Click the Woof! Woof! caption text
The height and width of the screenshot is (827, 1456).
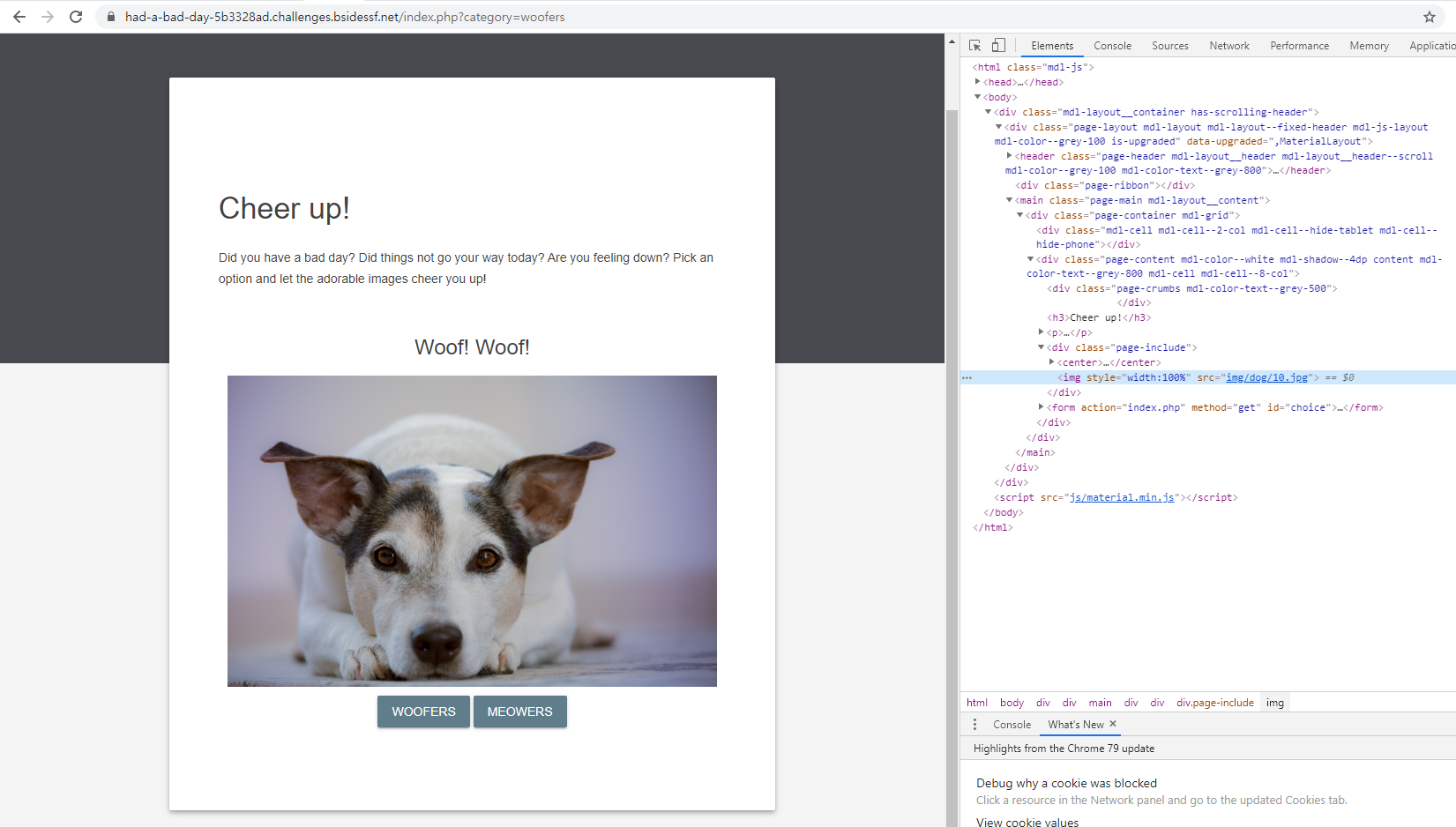pos(472,347)
